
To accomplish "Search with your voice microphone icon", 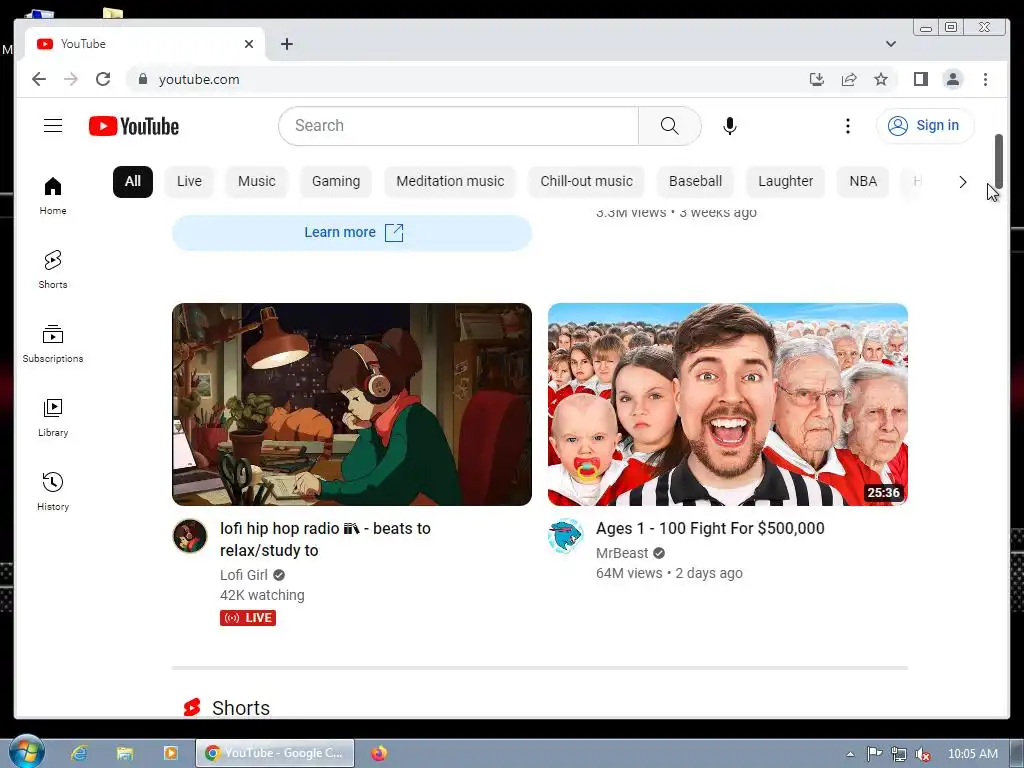I will [729, 125].
